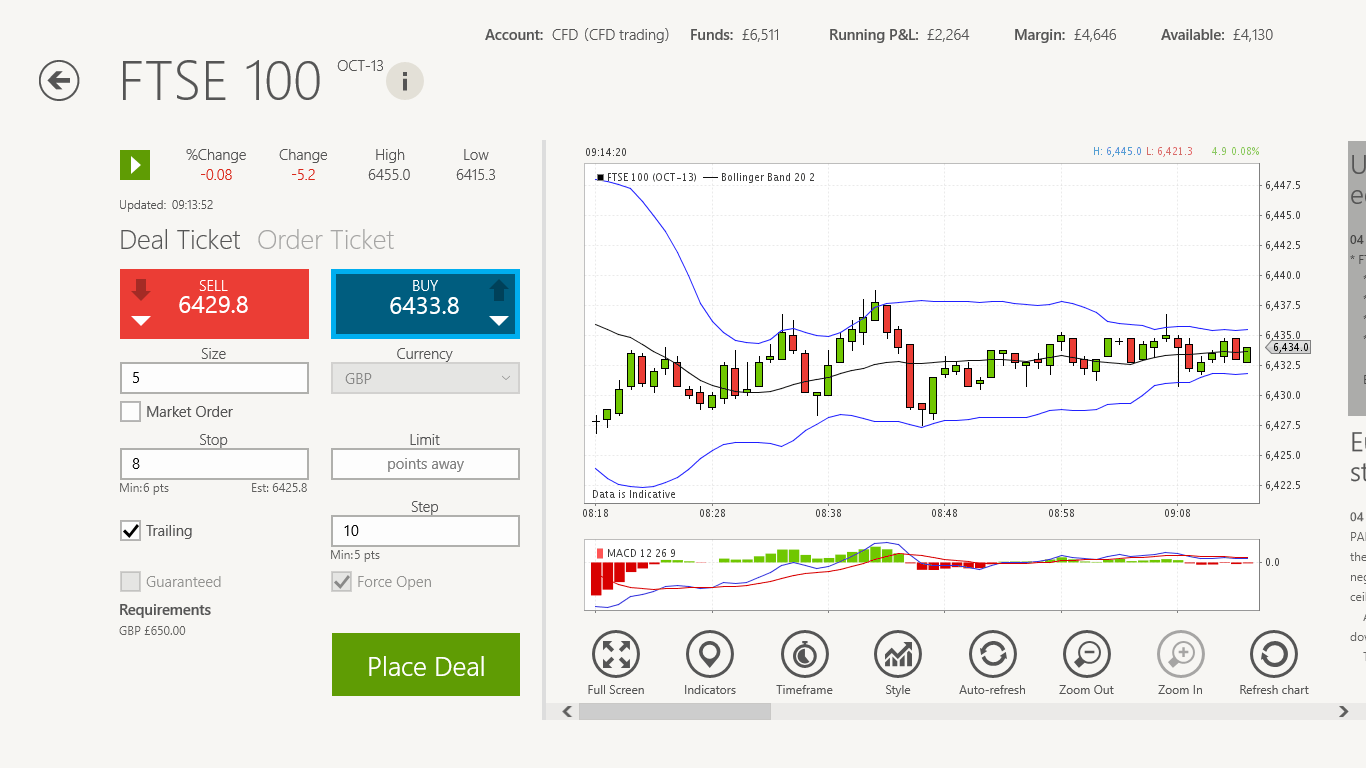Click the Margin £4,646 value
This screenshot has height=768, width=1366.
click(x=1095, y=35)
